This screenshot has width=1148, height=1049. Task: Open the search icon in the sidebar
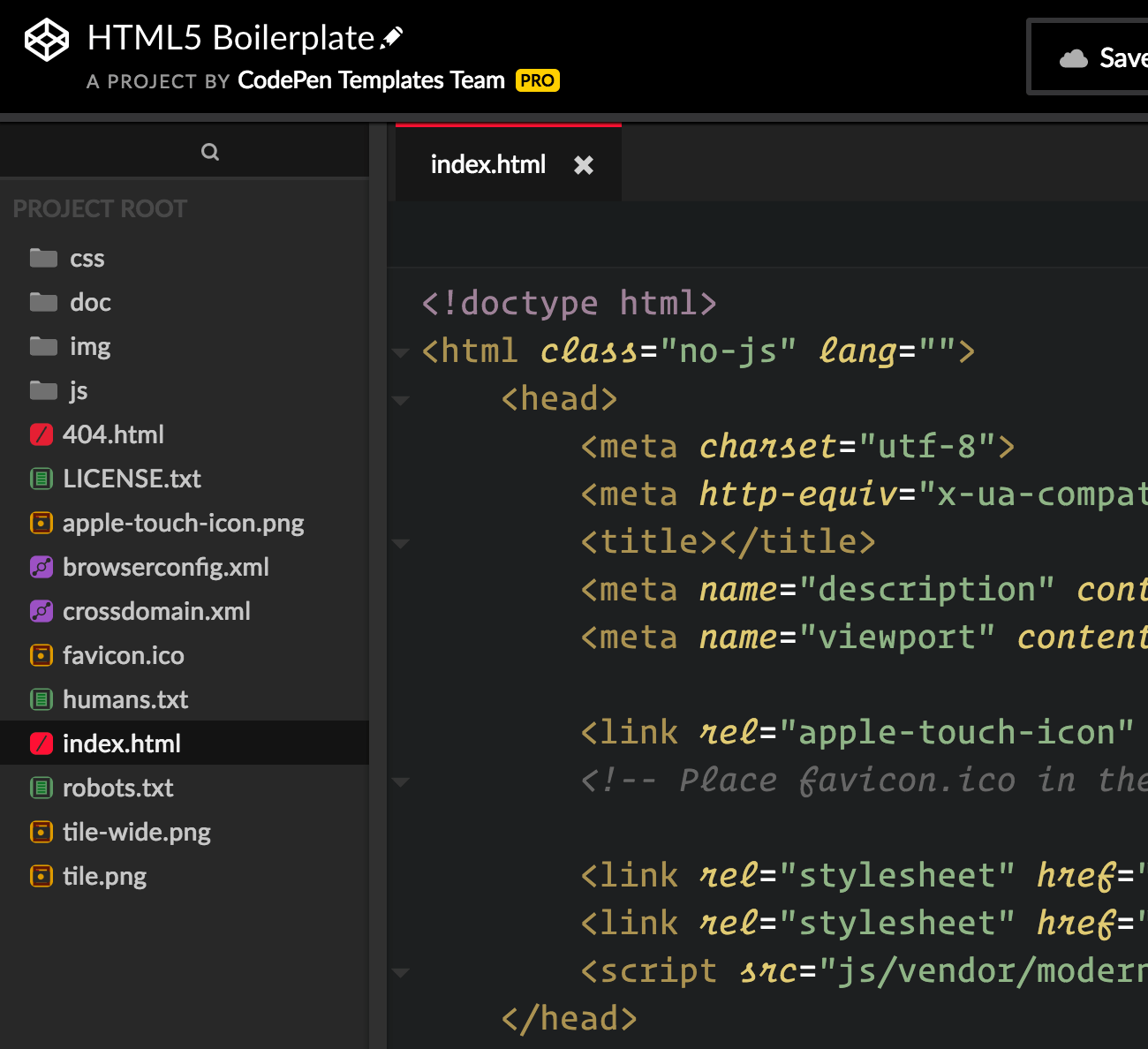tap(210, 151)
